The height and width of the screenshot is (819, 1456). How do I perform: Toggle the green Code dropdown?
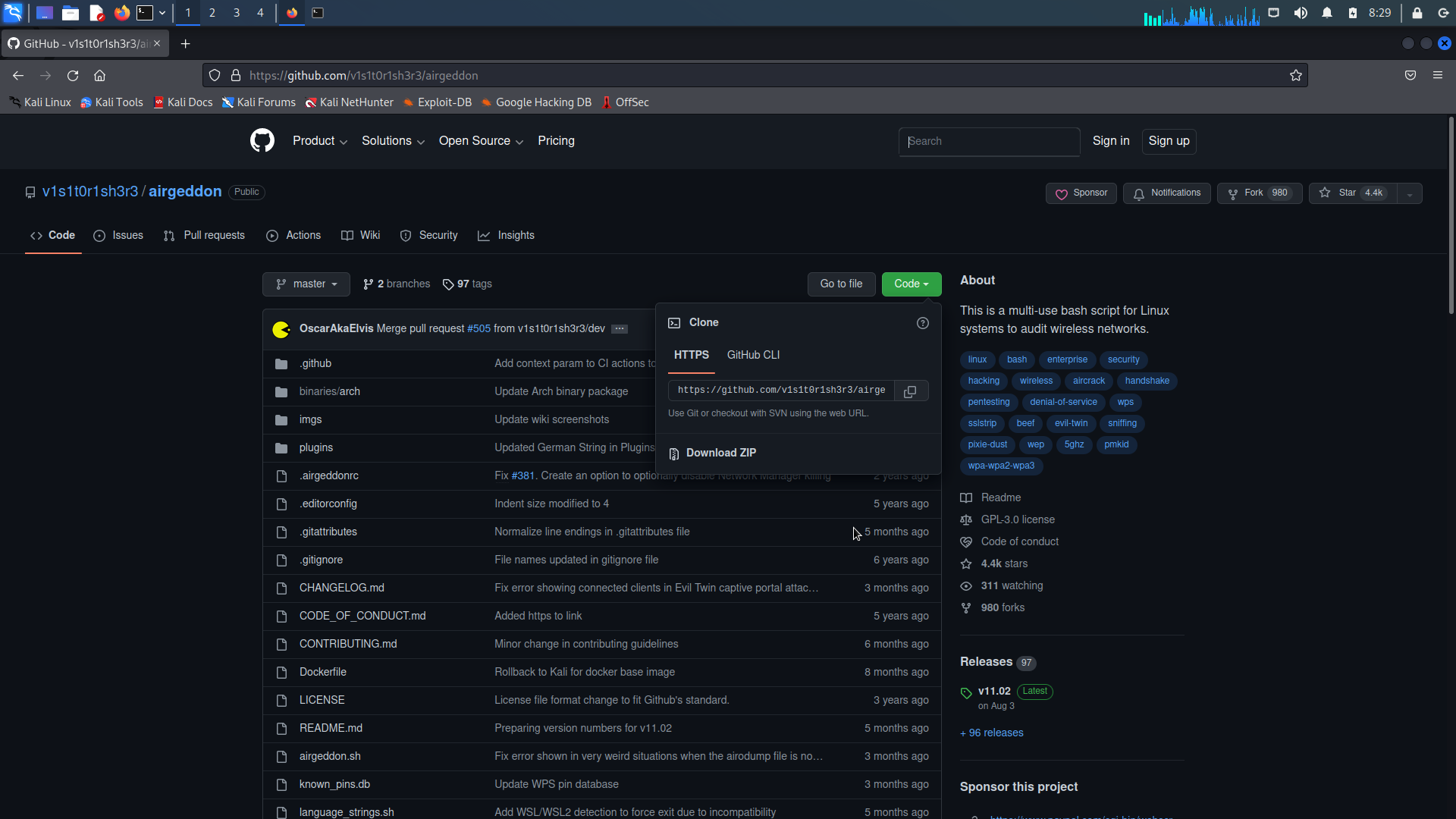912,284
